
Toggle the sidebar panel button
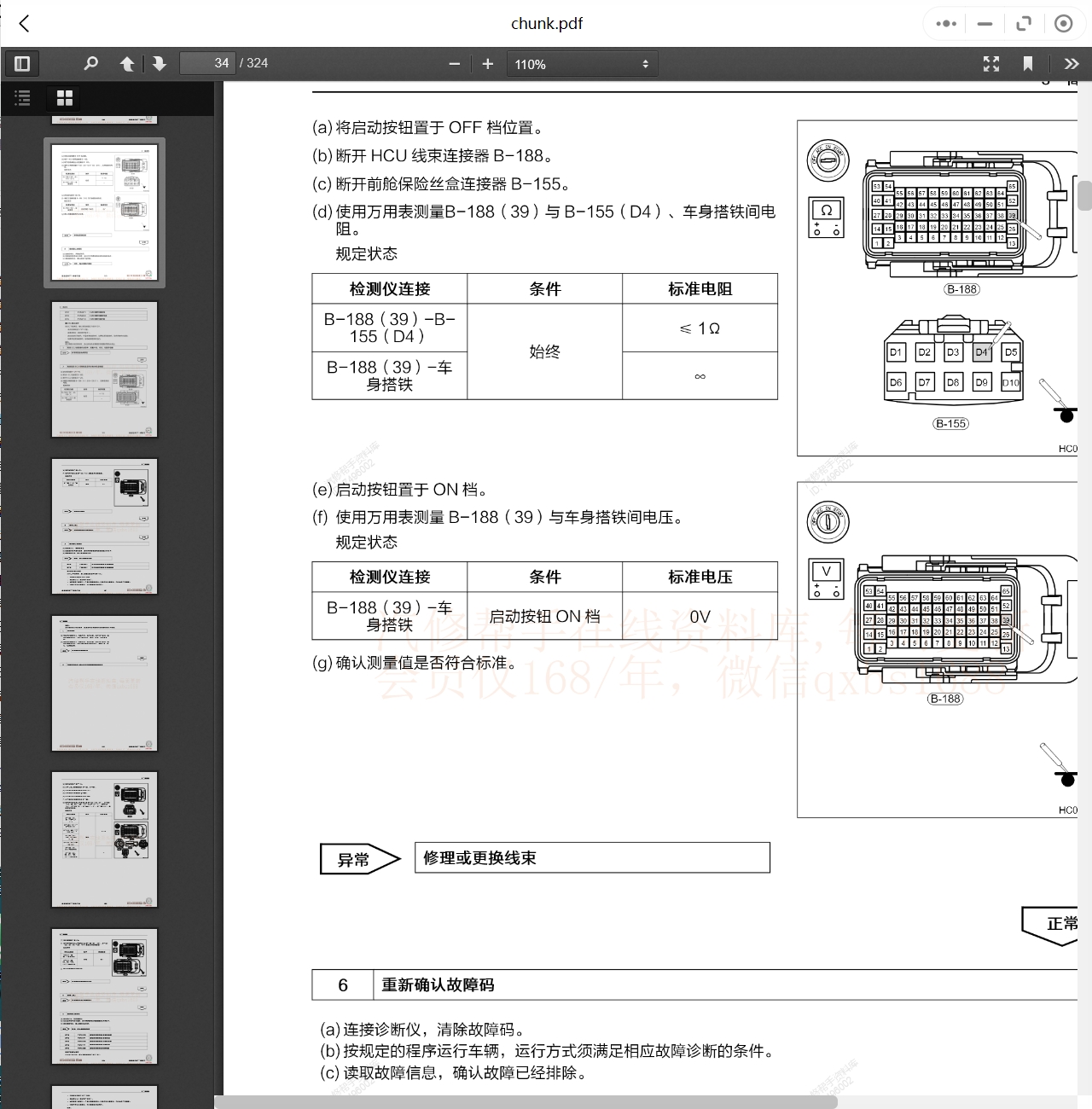[22, 64]
